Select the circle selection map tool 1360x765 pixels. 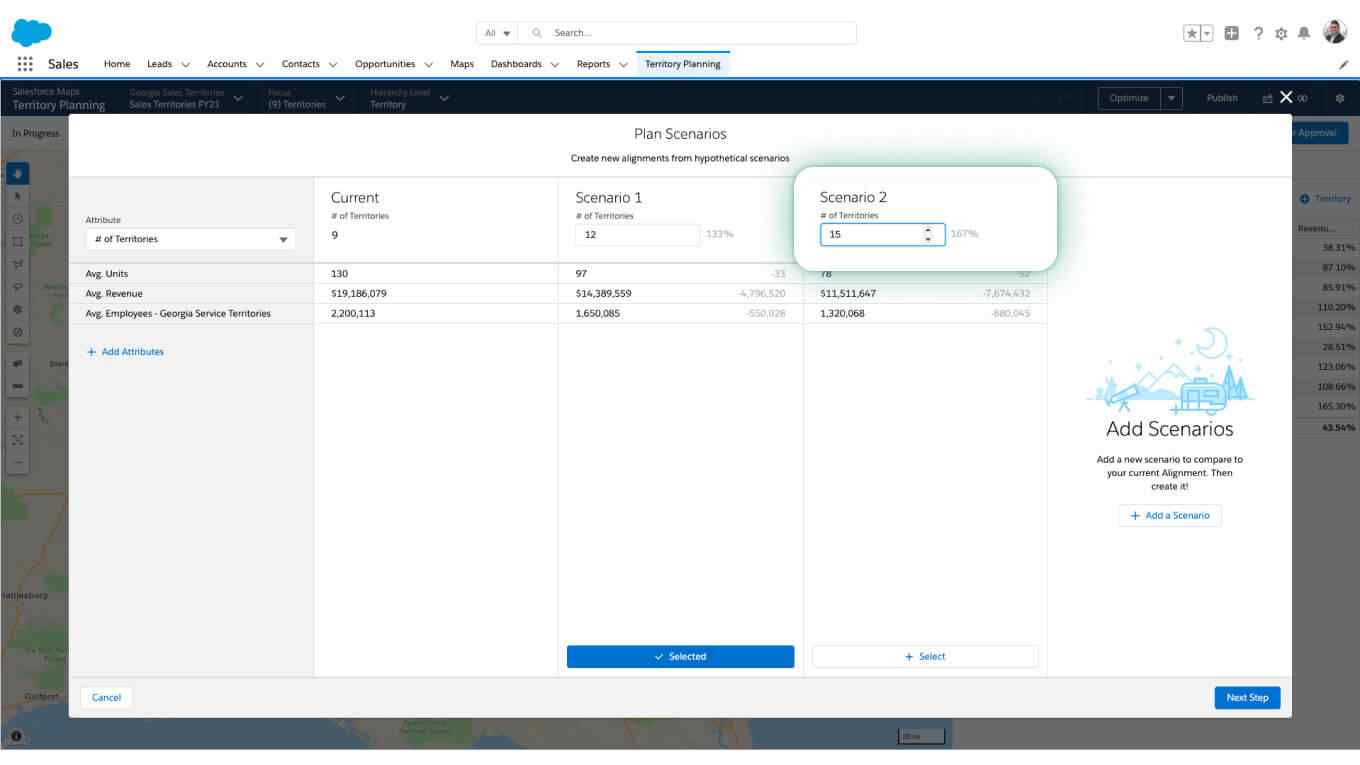18,218
